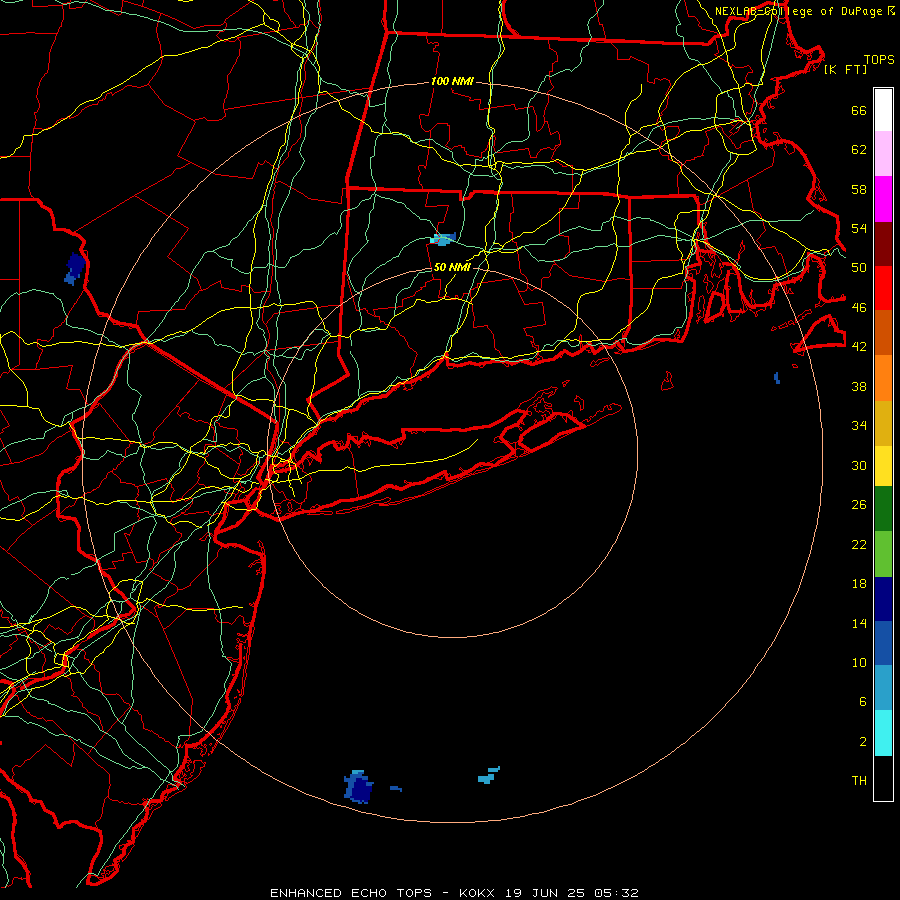Click the light pink legend swatch

tap(883, 153)
